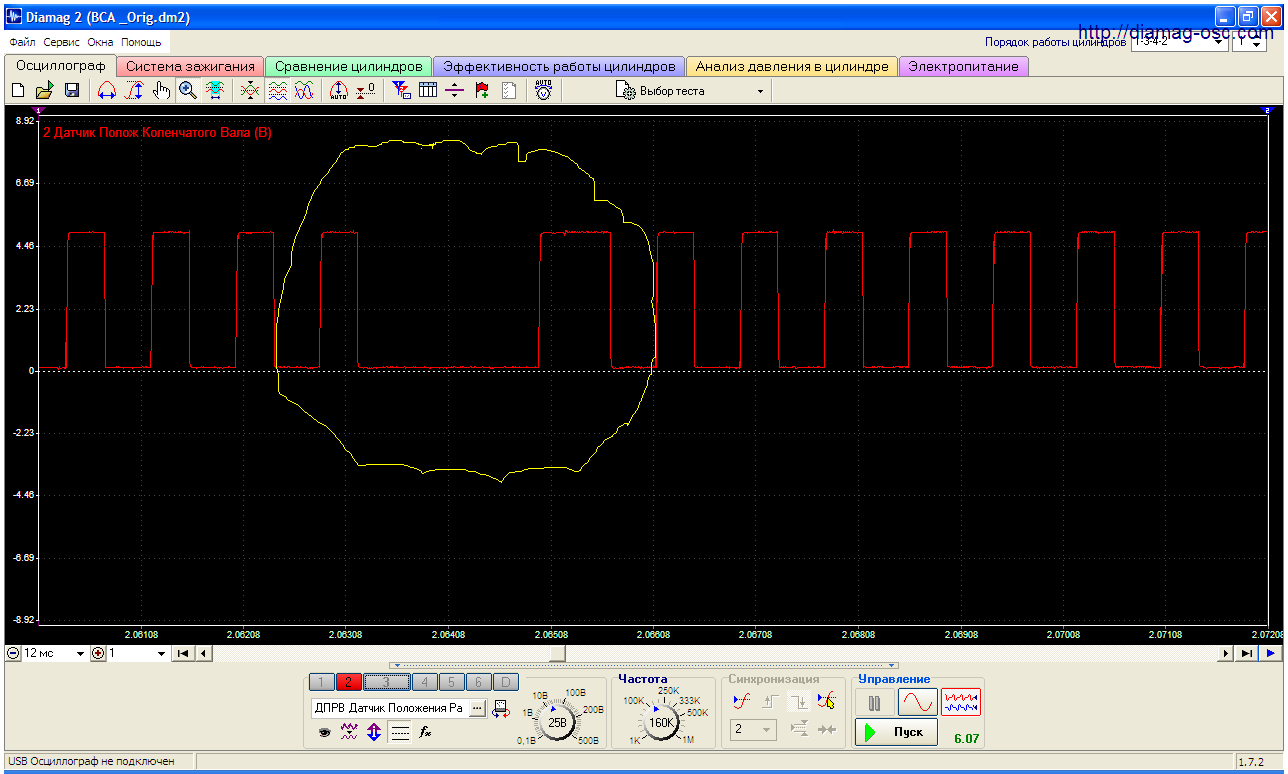The image size is (1288, 774).
Task: Toggle red channel 2 button
Action: click(x=348, y=683)
